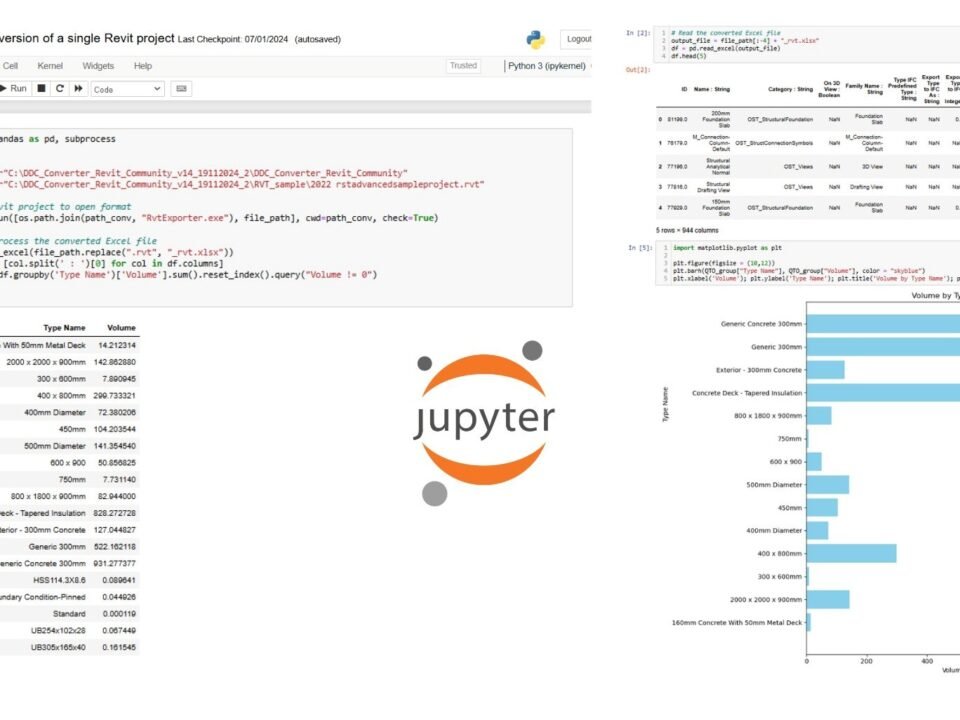Click the 300 x 600mm table row label
The height and width of the screenshot is (720, 960).
(x=61, y=379)
